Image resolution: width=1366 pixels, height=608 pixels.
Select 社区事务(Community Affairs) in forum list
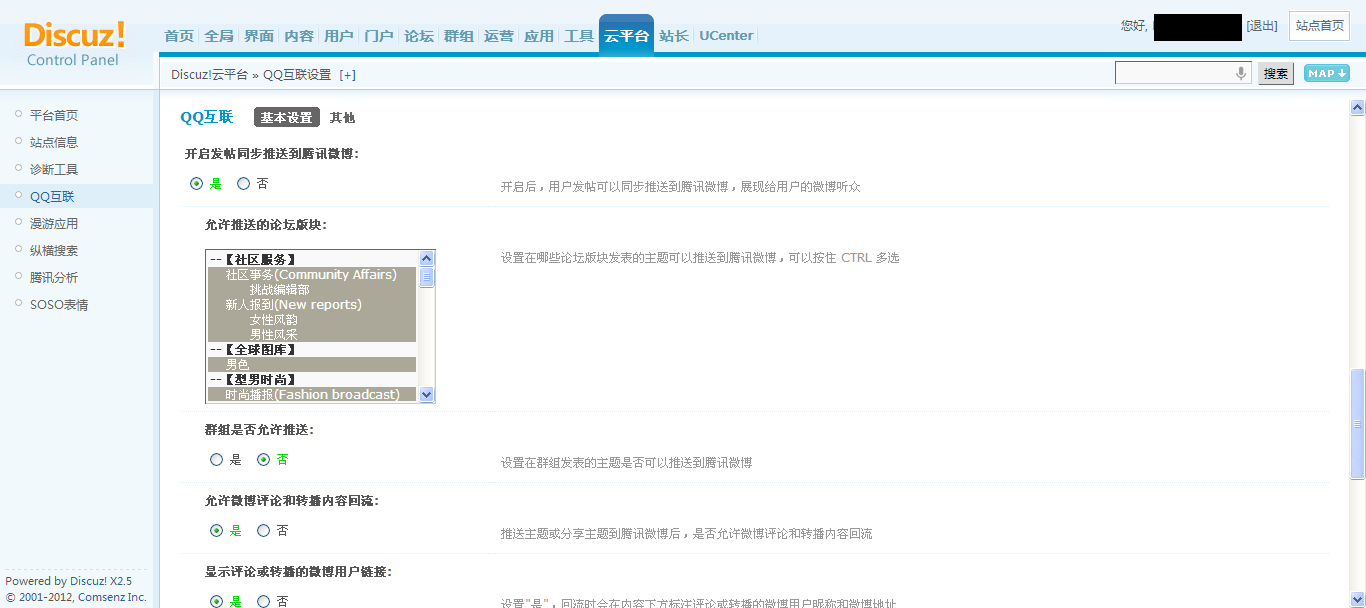coord(311,274)
